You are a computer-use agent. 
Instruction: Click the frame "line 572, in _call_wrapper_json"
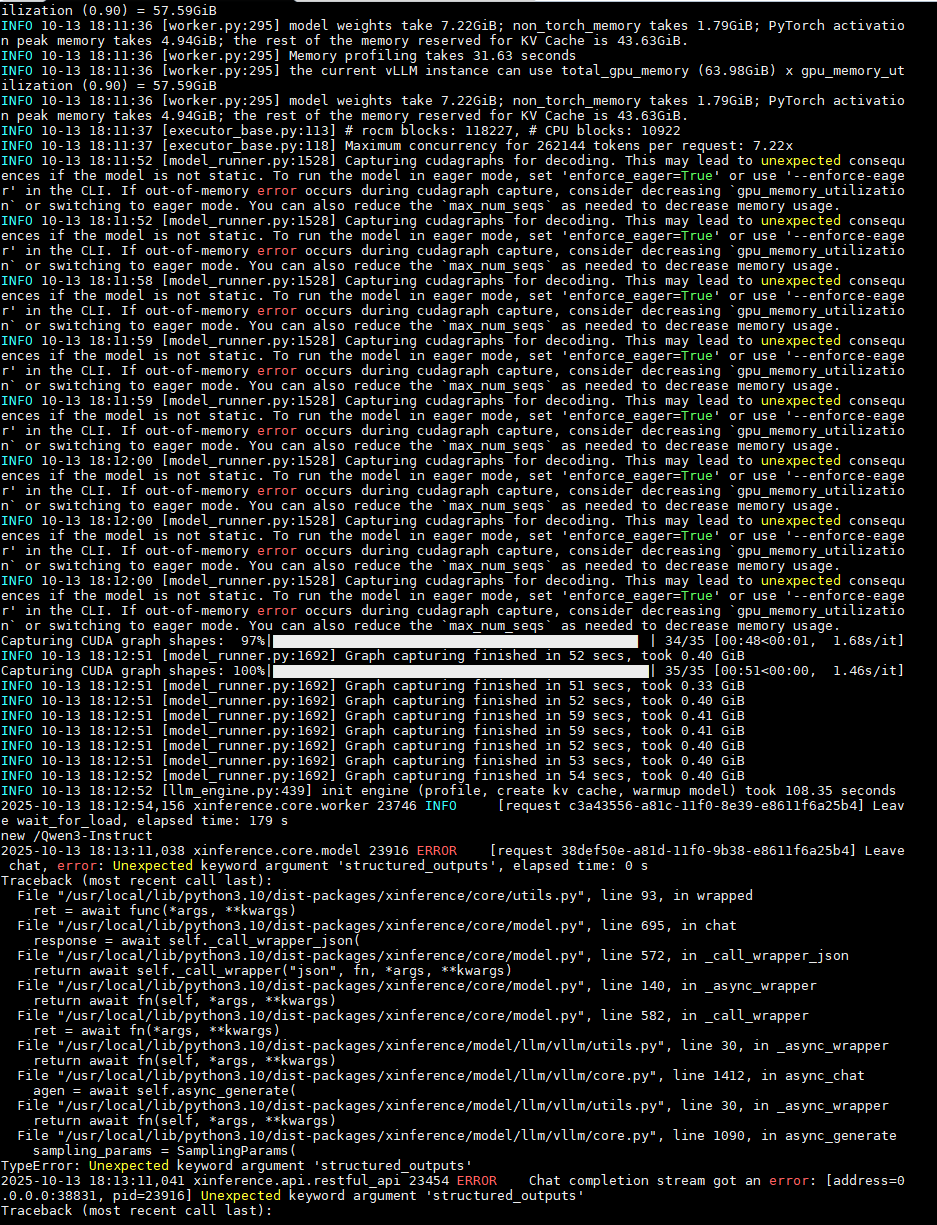pyautogui.click(x=725, y=956)
